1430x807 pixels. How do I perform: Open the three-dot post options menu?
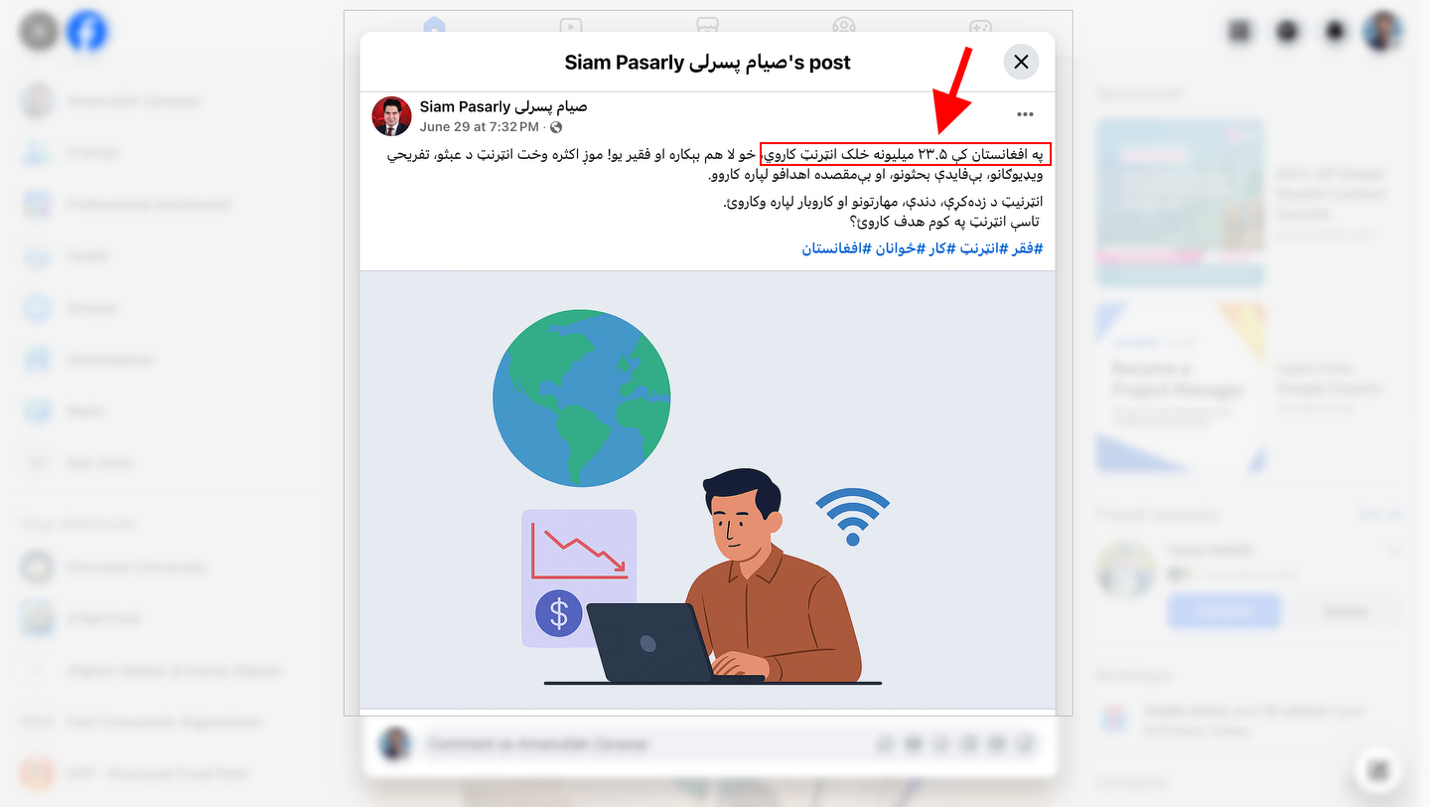click(1025, 115)
